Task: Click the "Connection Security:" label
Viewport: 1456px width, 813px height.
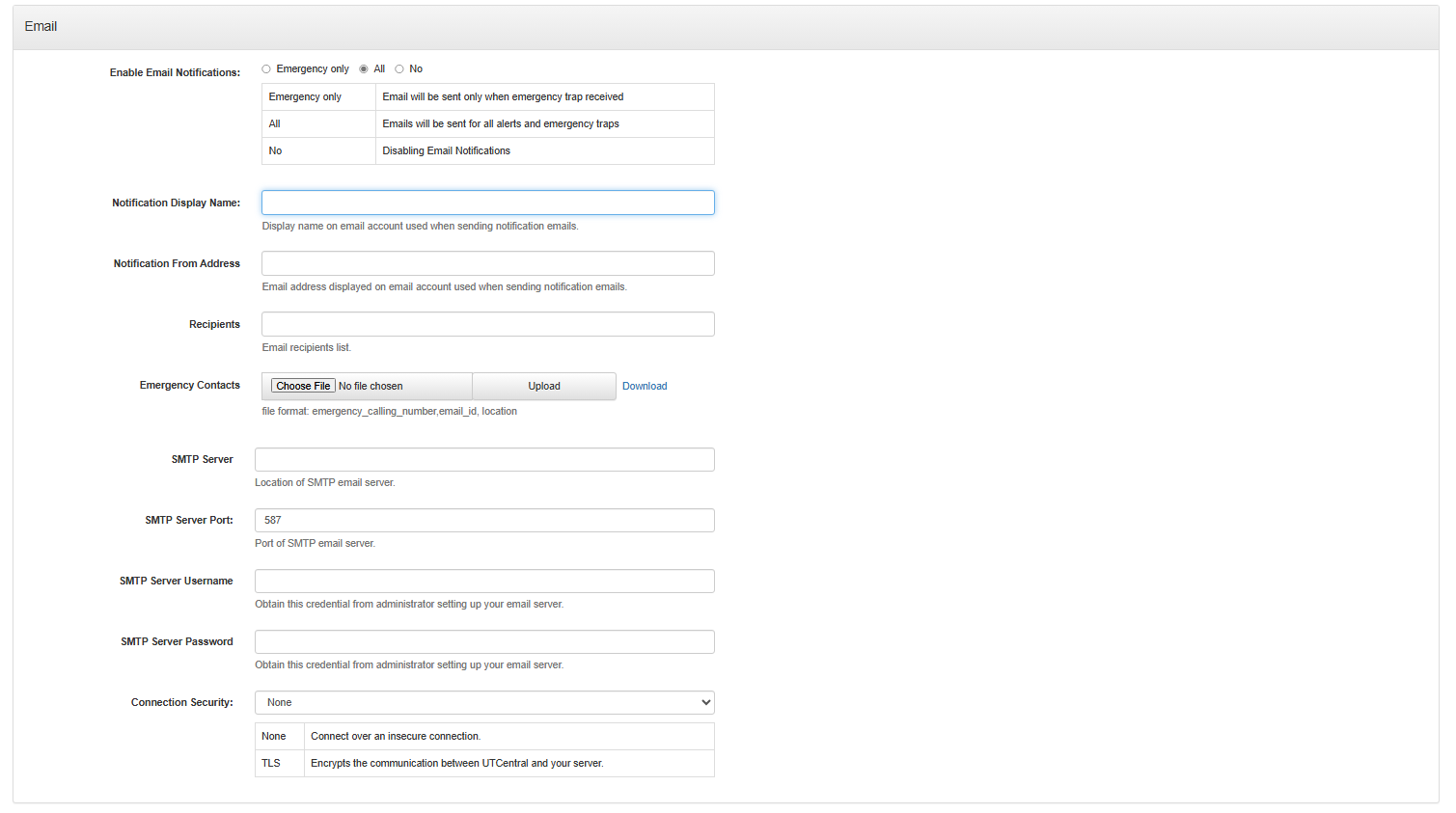Action: pos(182,703)
